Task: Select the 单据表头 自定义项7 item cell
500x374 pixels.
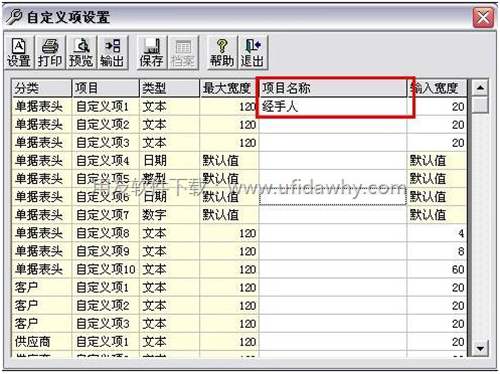Action: [106, 215]
